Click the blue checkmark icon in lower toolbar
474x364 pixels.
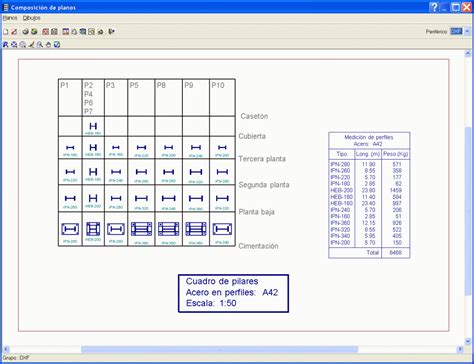tap(57, 44)
